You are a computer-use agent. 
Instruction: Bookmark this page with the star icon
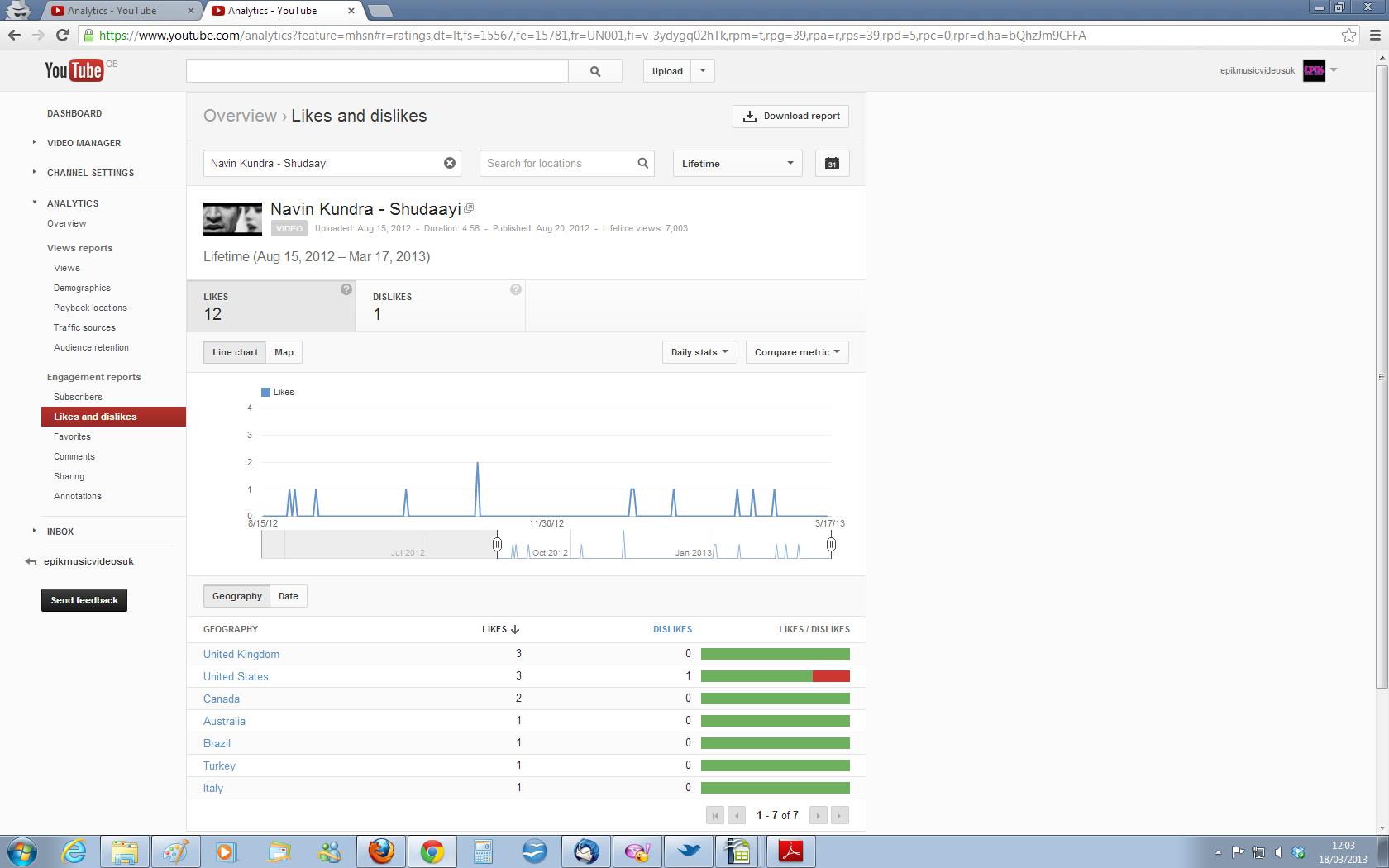1348,35
